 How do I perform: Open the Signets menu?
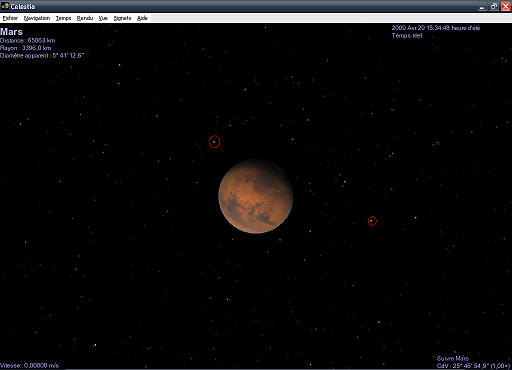122,18
